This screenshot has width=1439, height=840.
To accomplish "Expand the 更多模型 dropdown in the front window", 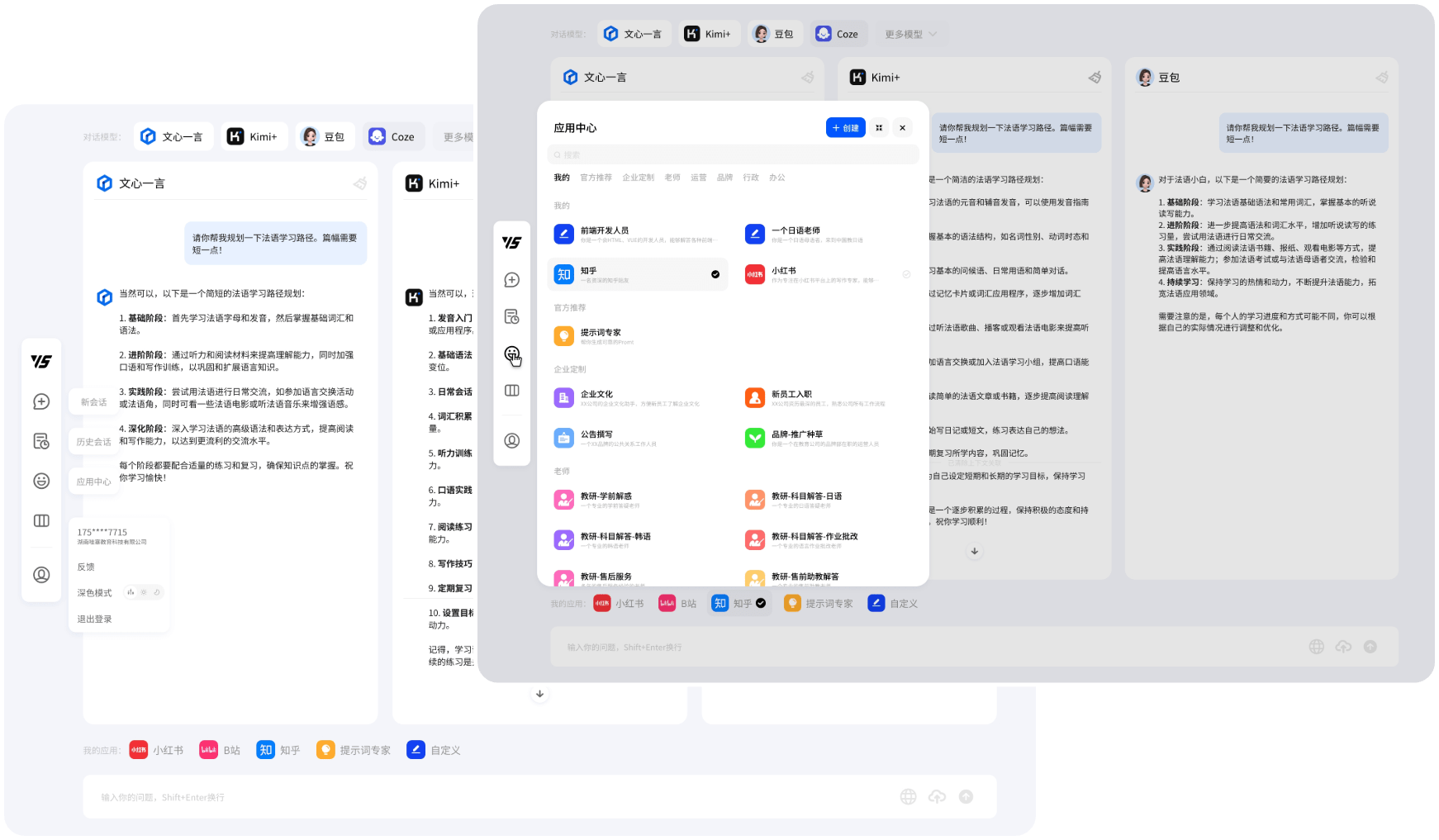I will coord(910,34).
